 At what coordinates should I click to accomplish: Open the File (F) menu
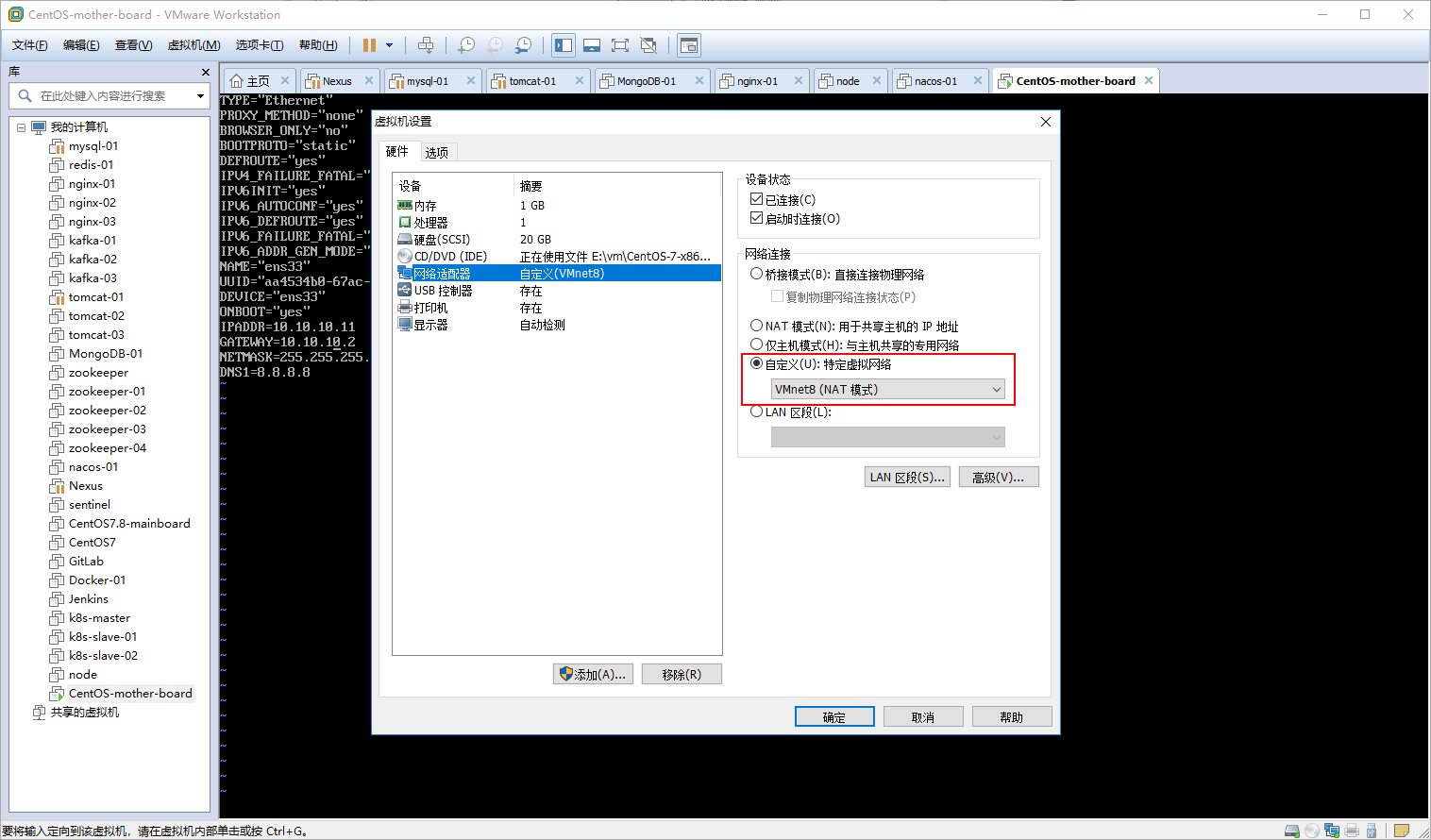pyautogui.click(x=30, y=45)
